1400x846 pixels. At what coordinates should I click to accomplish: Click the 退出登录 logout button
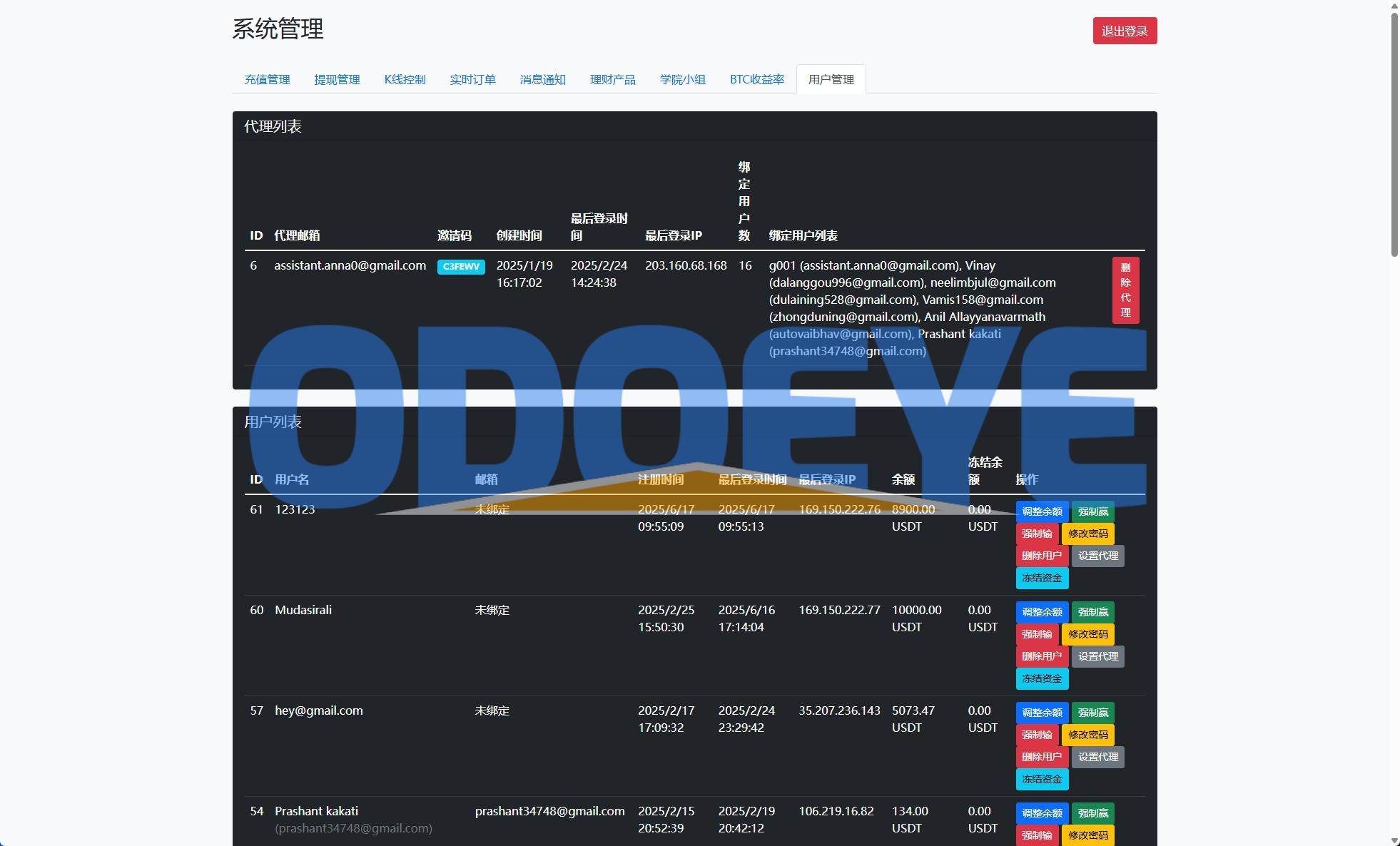(1124, 31)
